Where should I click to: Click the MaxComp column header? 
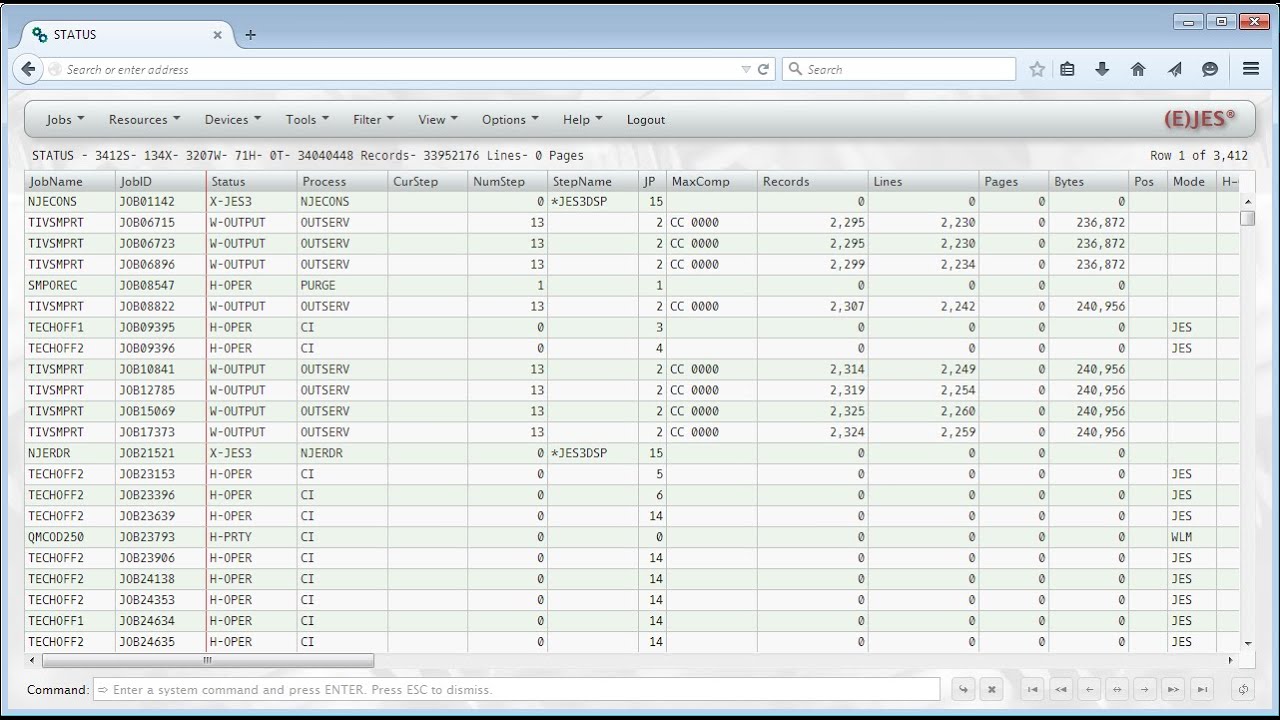click(712, 181)
